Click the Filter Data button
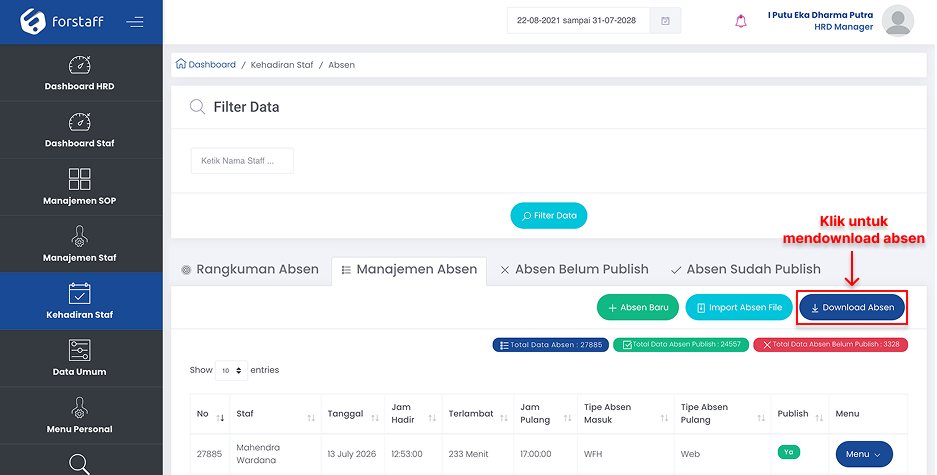The width and height of the screenshot is (937, 475). tap(549, 216)
